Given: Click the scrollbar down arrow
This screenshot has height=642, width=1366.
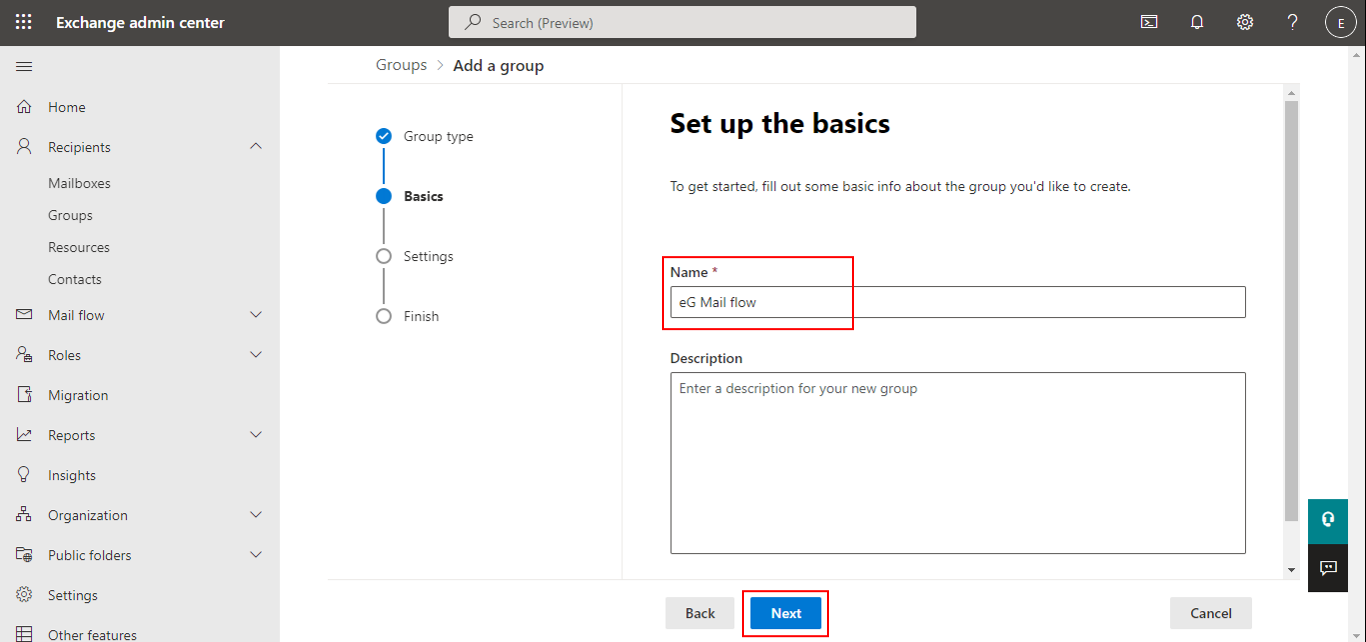Looking at the screenshot, I should 1291,570.
